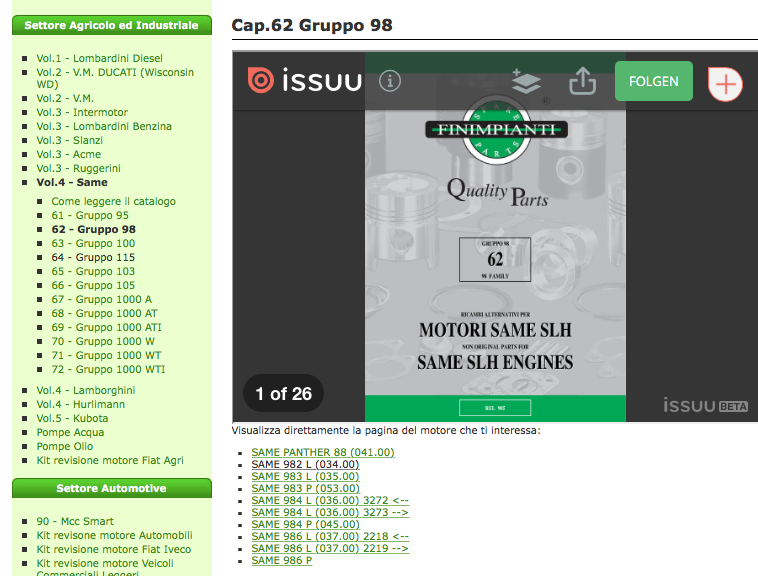
Task: Select 68 - Gruppo 1000 AT submenu item
Action: coord(104,313)
